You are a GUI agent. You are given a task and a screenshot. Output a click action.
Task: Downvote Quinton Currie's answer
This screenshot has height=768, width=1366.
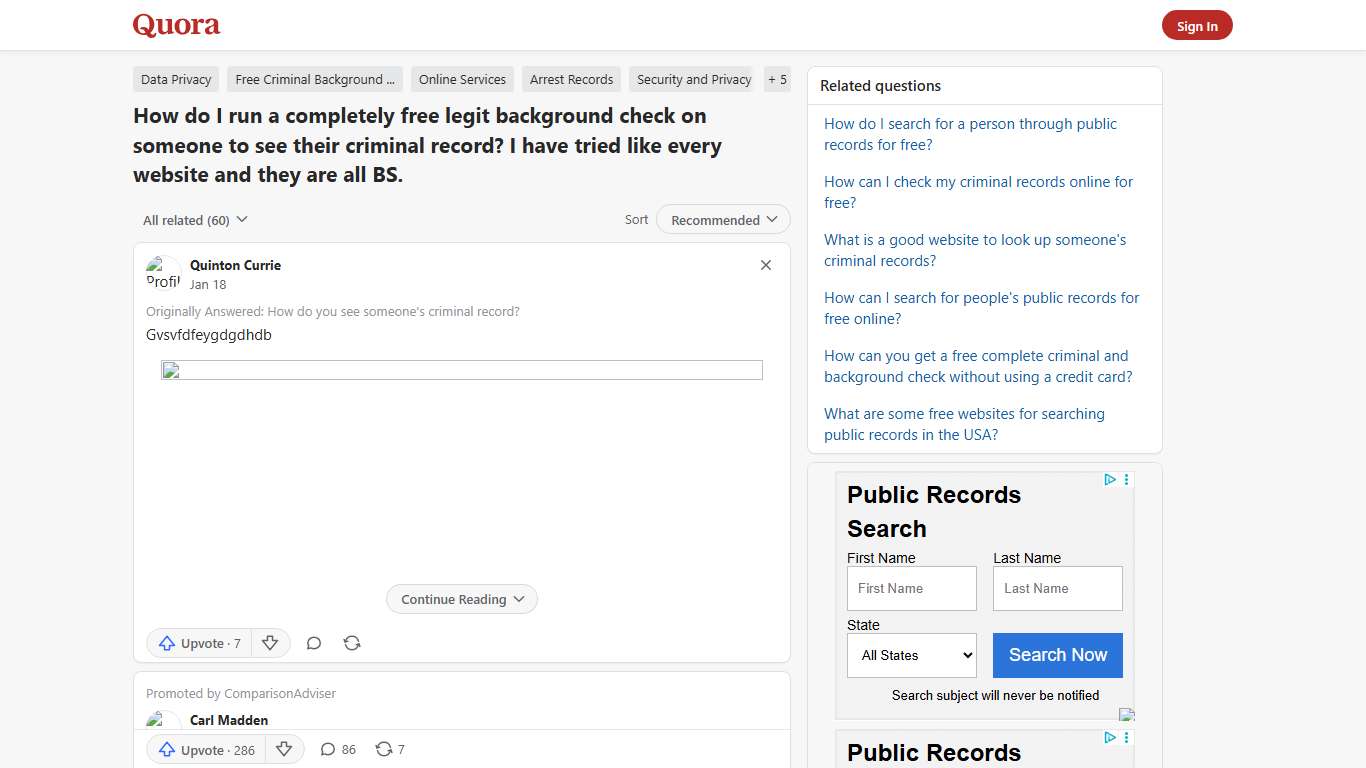coord(270,643)
